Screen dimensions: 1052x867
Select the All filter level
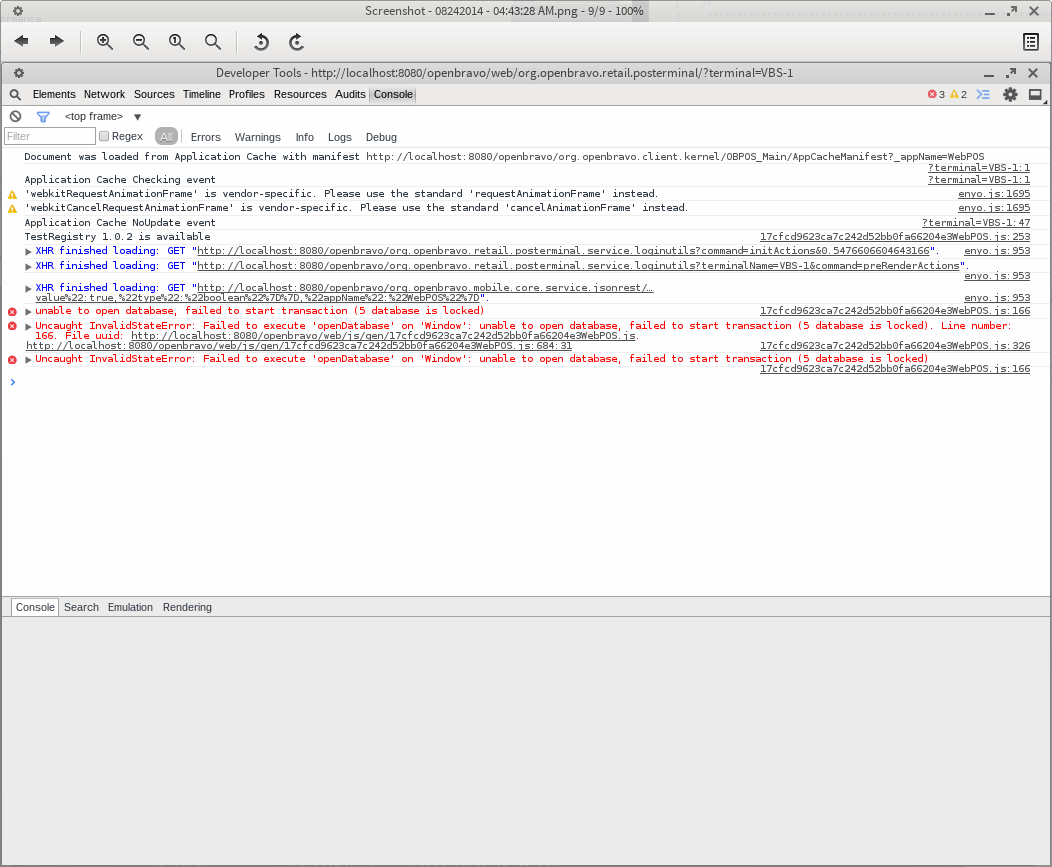tap(166, 137)
